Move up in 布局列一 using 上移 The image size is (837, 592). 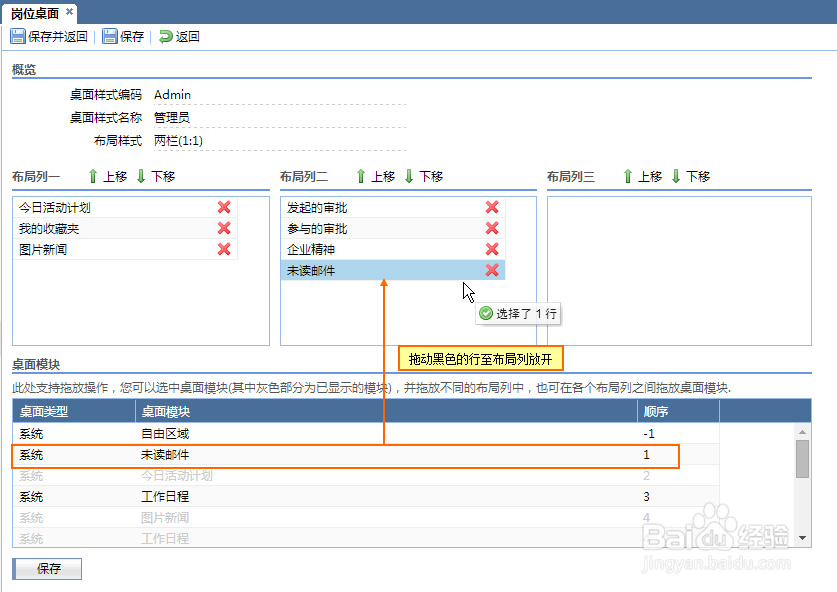click(107, 176)
